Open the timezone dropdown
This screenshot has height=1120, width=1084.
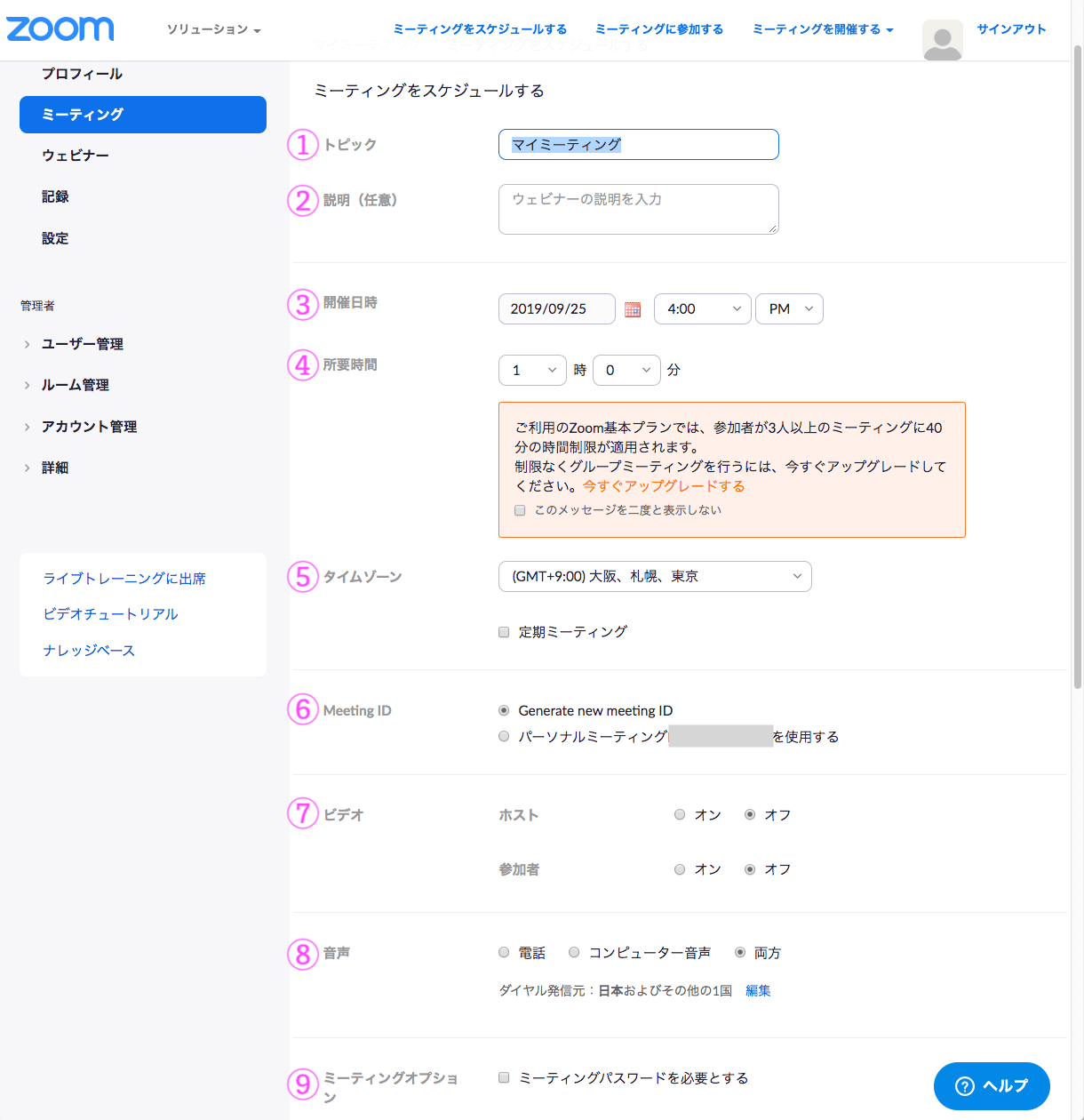point(655,577)
